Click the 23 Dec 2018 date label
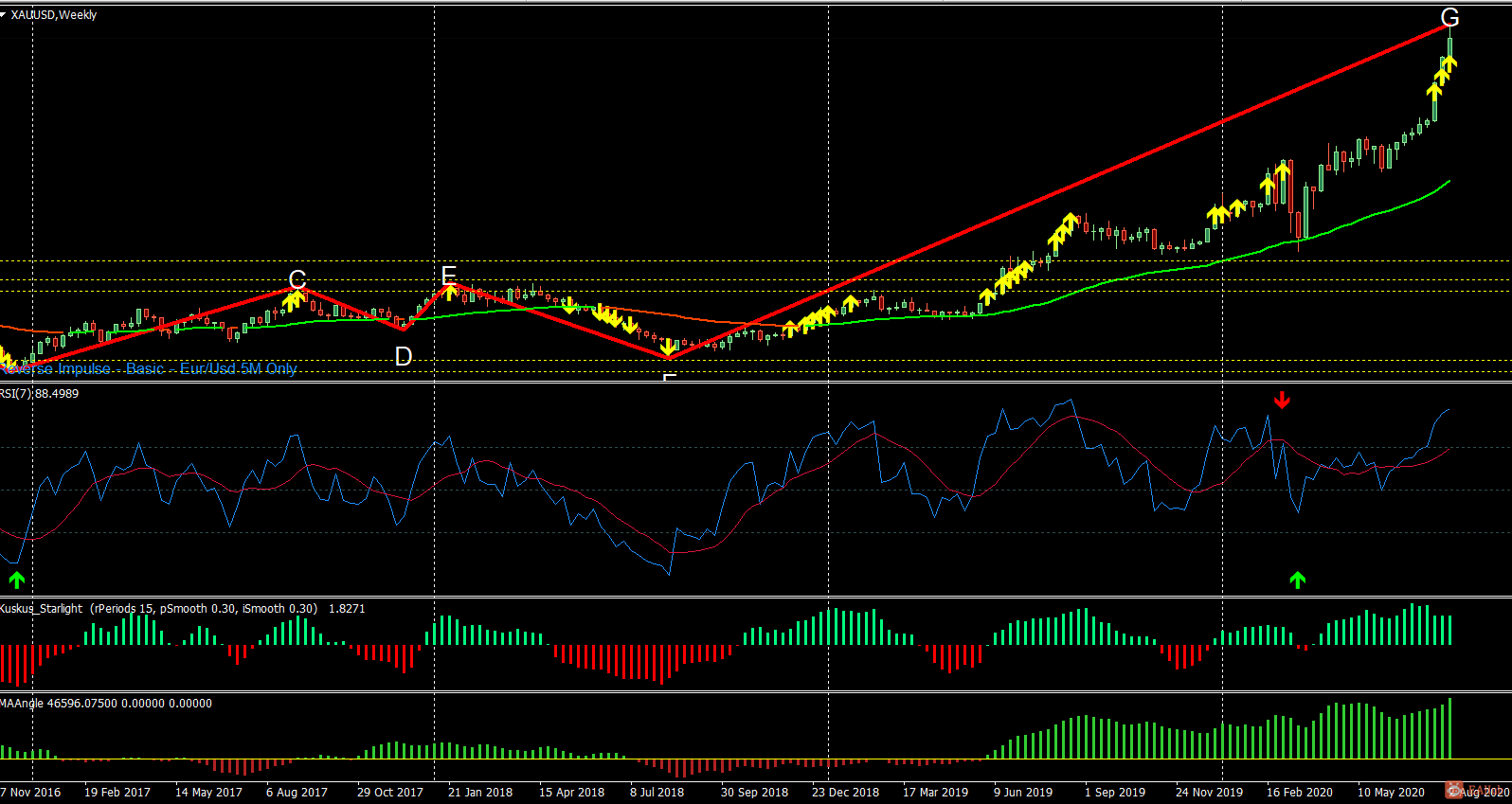The height and width of the screenshot is (804, 1512). click(845, 793)
